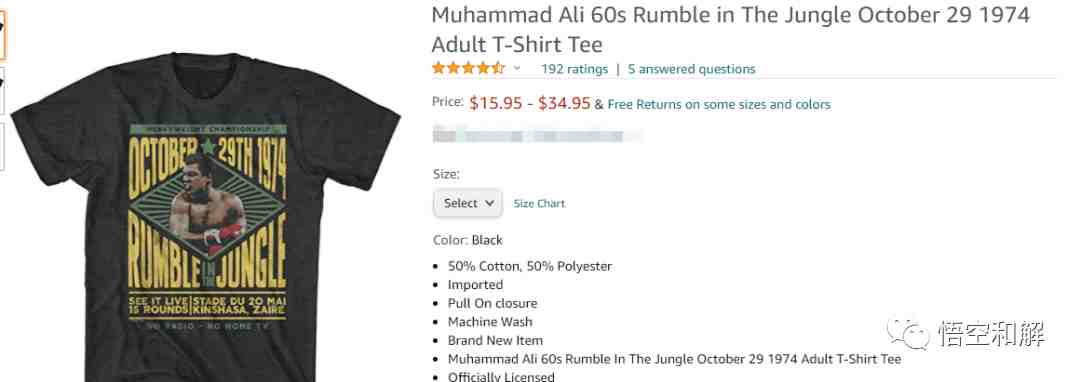Open the Size Select dropdown
Screen dimensions: 1080x382
(468, 203)
